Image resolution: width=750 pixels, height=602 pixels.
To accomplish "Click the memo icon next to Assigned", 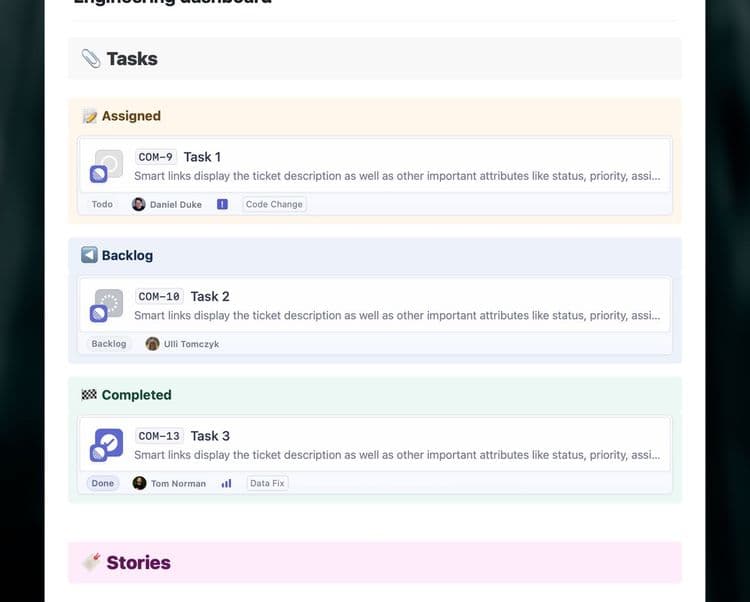I will click(x=89, y=116).
